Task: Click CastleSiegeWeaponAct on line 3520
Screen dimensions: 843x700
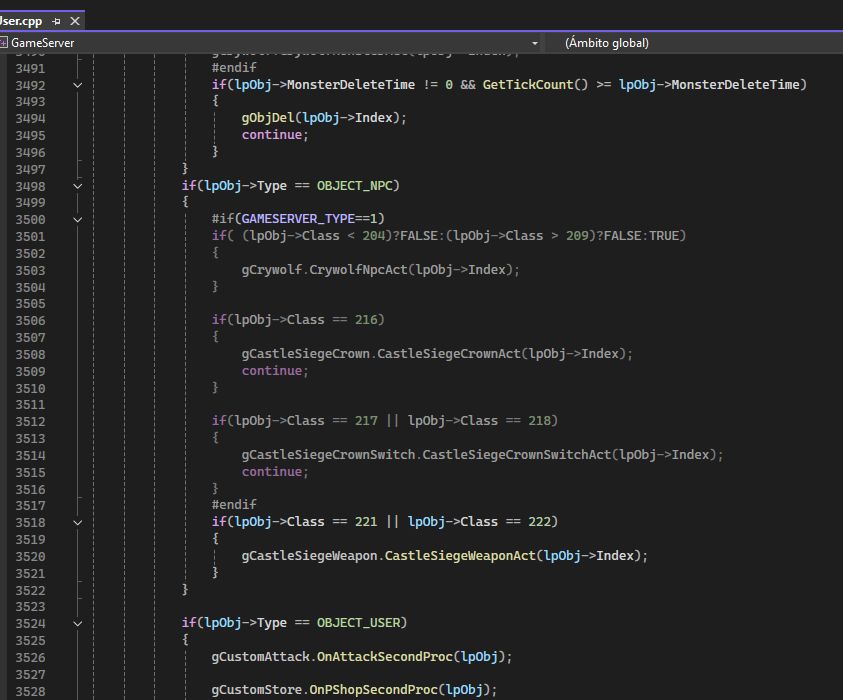Action: [x=460, y=555]
